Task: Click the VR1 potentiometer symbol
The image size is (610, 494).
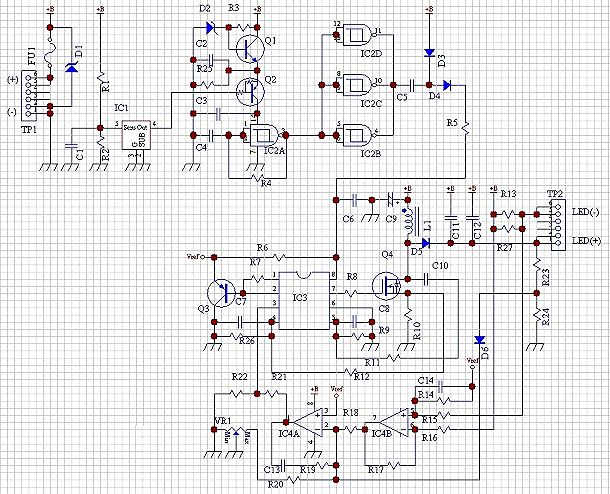Action: click(x=236, y=433)
